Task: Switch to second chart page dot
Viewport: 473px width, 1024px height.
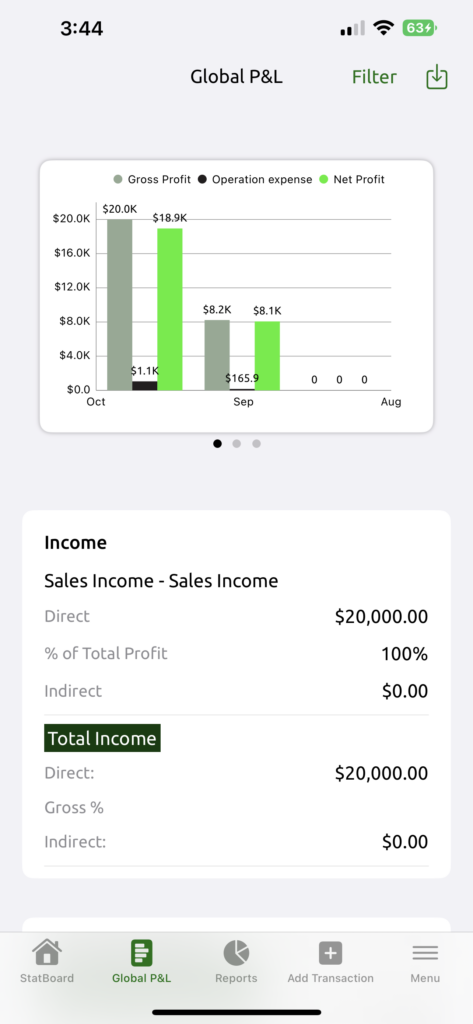Action: coord(236,443)
